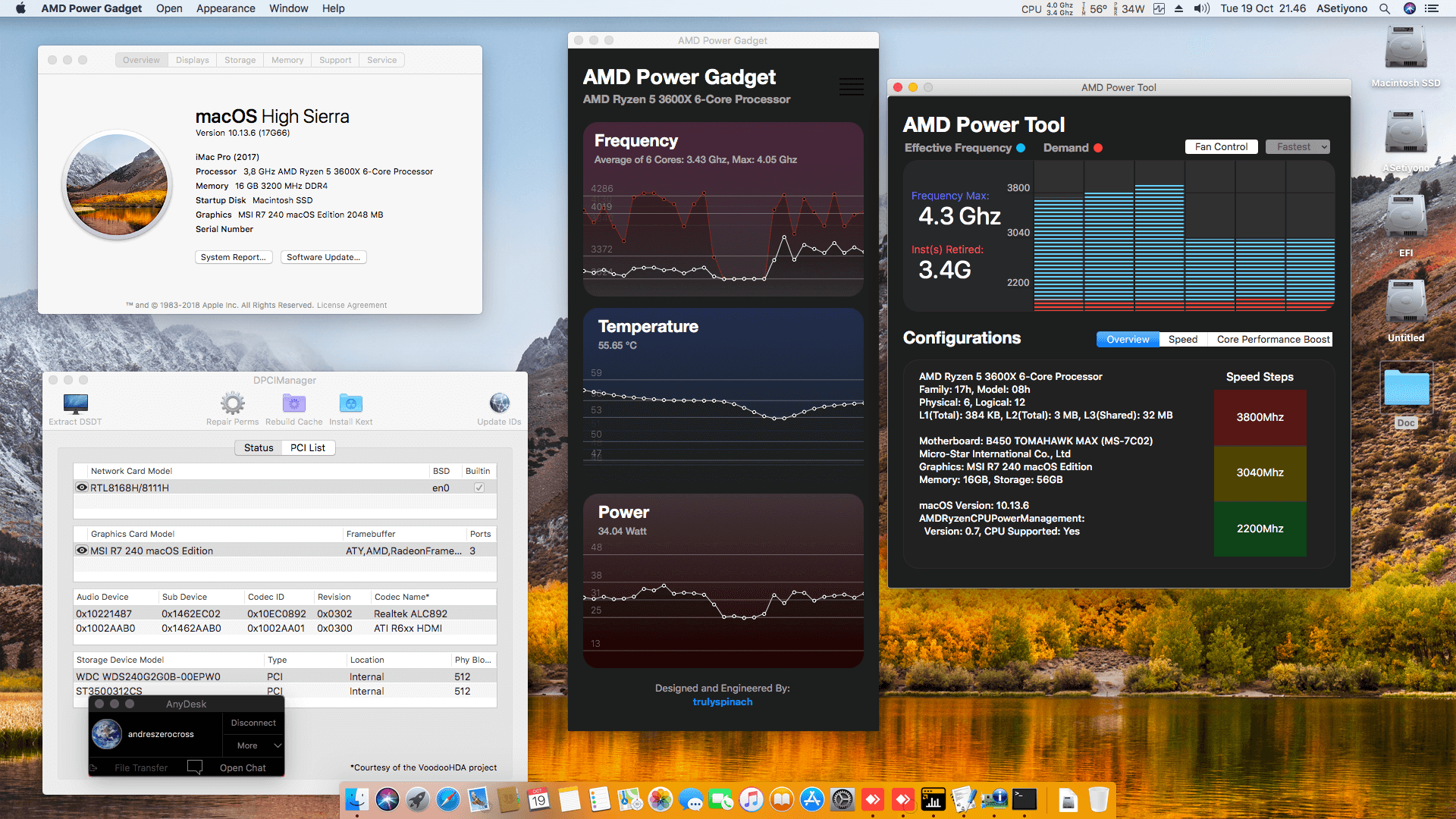
Task: Click volume icon in menu bar
Action: pyautogui.click(x=1202, y=8)
